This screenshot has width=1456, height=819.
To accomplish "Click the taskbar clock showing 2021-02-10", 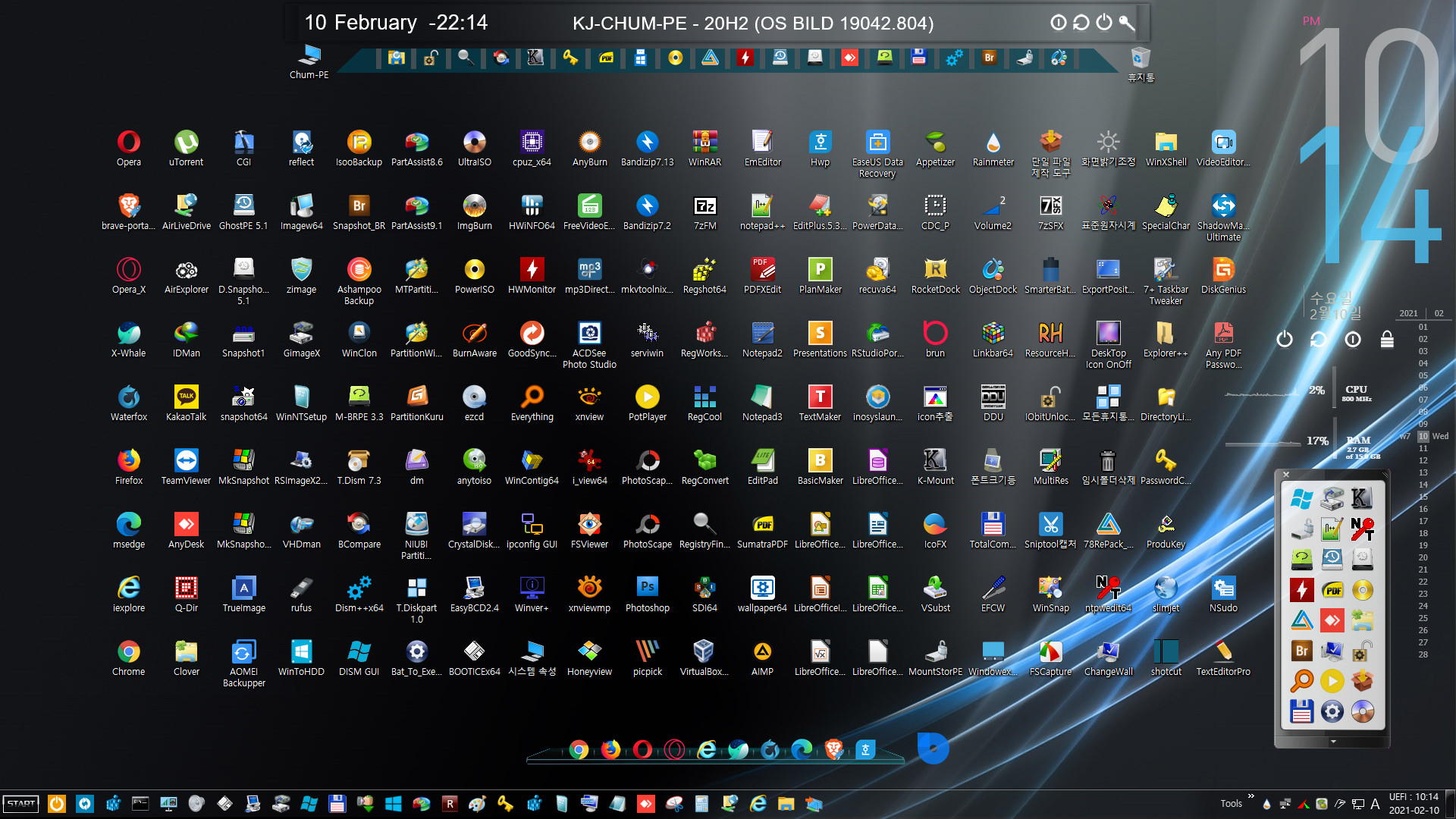I will coord(1414,804).
